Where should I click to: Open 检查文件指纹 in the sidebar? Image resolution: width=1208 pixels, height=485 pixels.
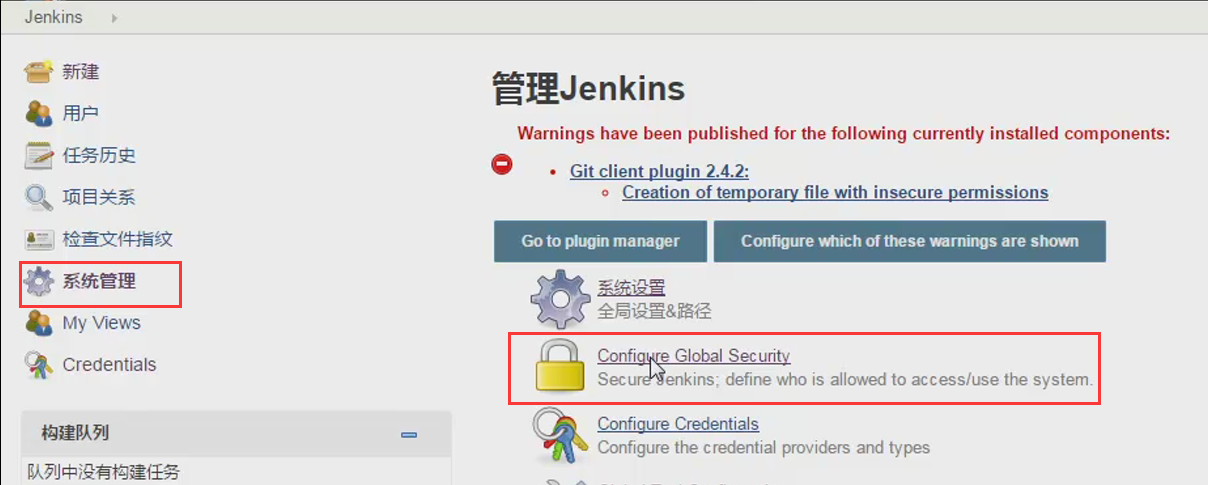pos(118,239)
